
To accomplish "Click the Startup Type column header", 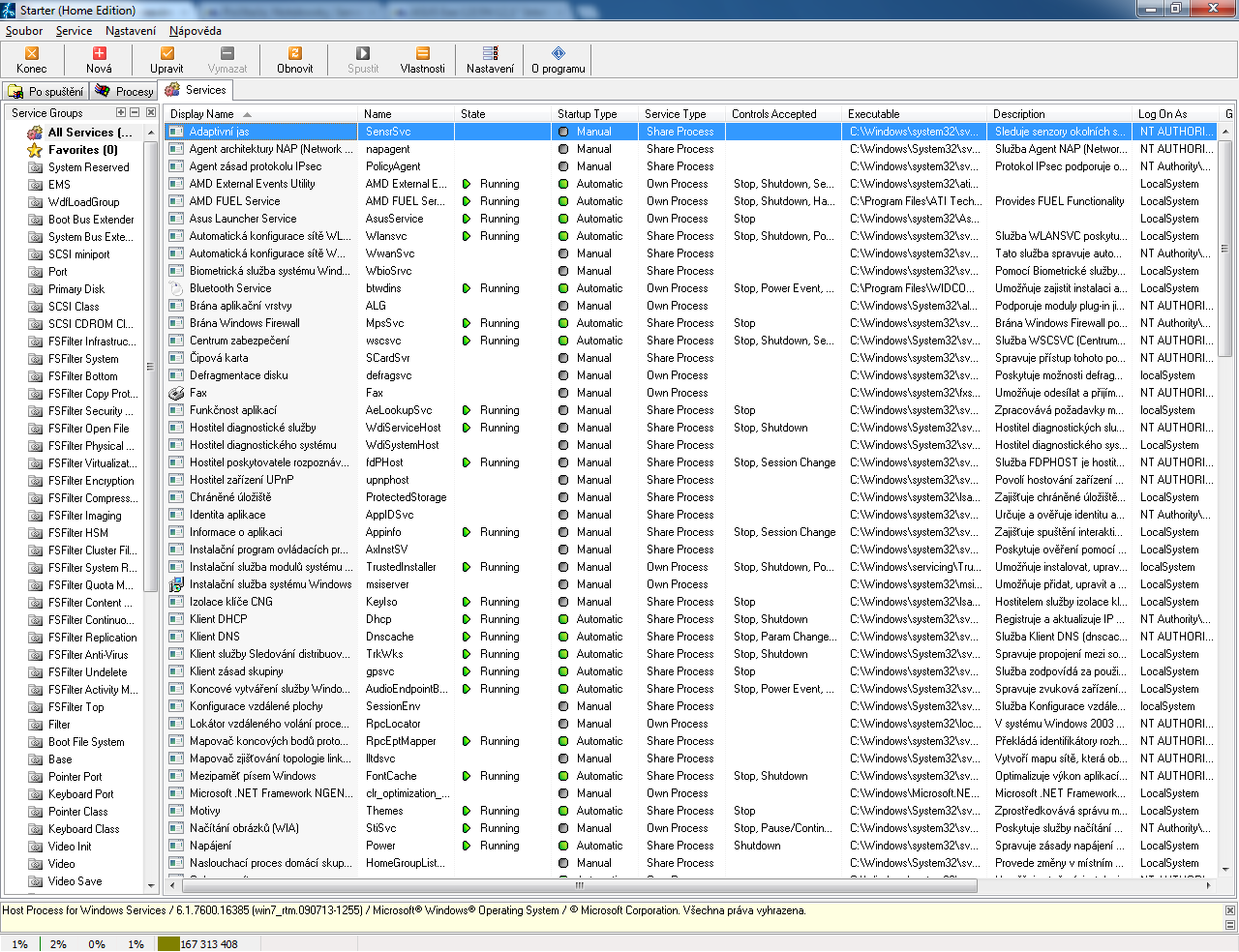I will 587,114.
